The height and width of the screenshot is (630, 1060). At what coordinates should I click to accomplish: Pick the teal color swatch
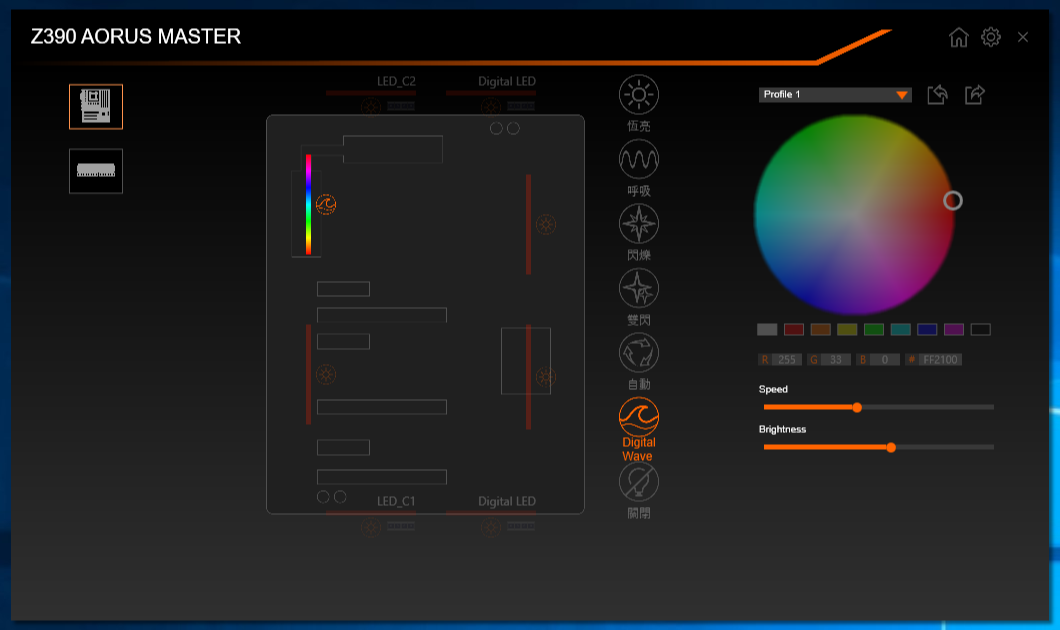click(900, 330)
